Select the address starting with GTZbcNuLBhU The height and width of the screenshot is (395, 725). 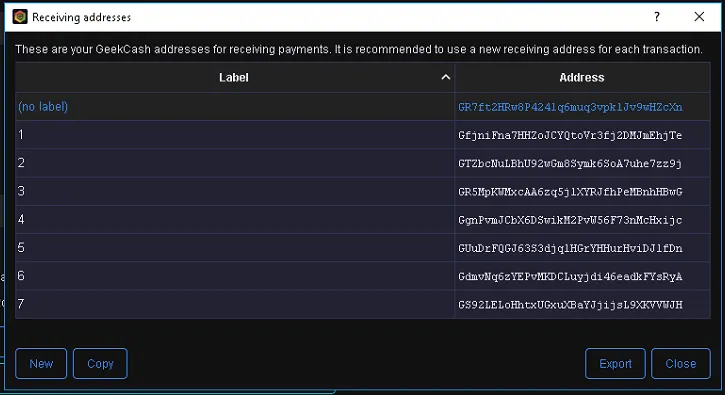pyautogui.click(x=570, y=164)
